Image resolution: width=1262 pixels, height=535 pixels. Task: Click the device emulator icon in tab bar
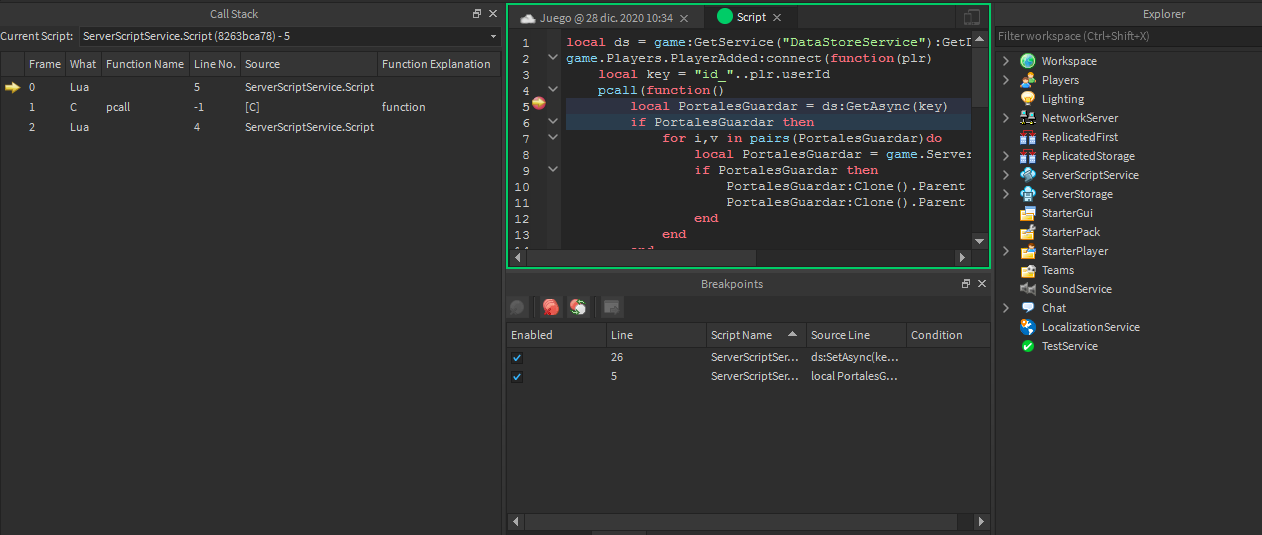click(x=970, y=18)
